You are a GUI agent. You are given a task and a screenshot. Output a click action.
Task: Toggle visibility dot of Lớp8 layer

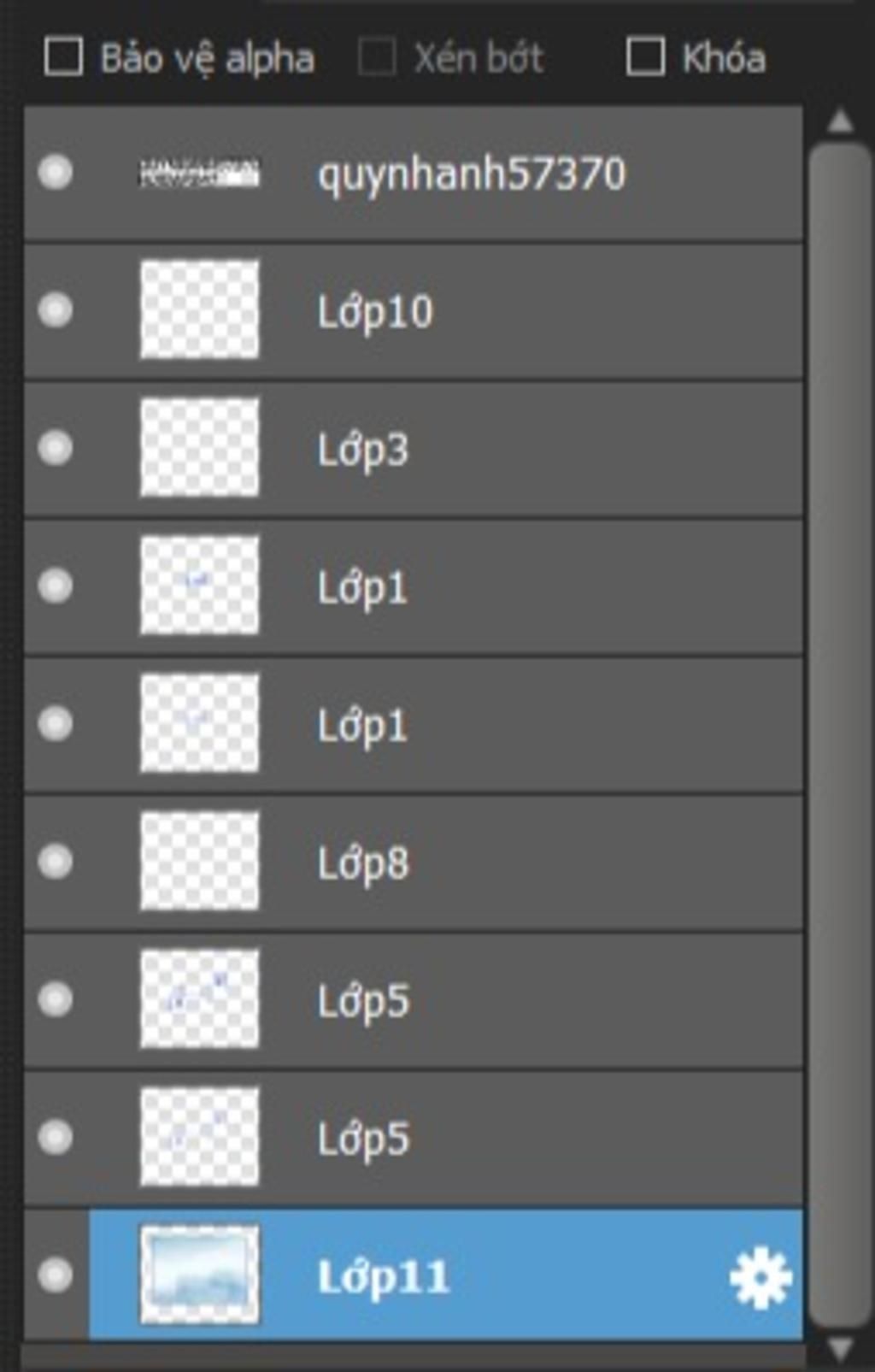coord(56,861)
